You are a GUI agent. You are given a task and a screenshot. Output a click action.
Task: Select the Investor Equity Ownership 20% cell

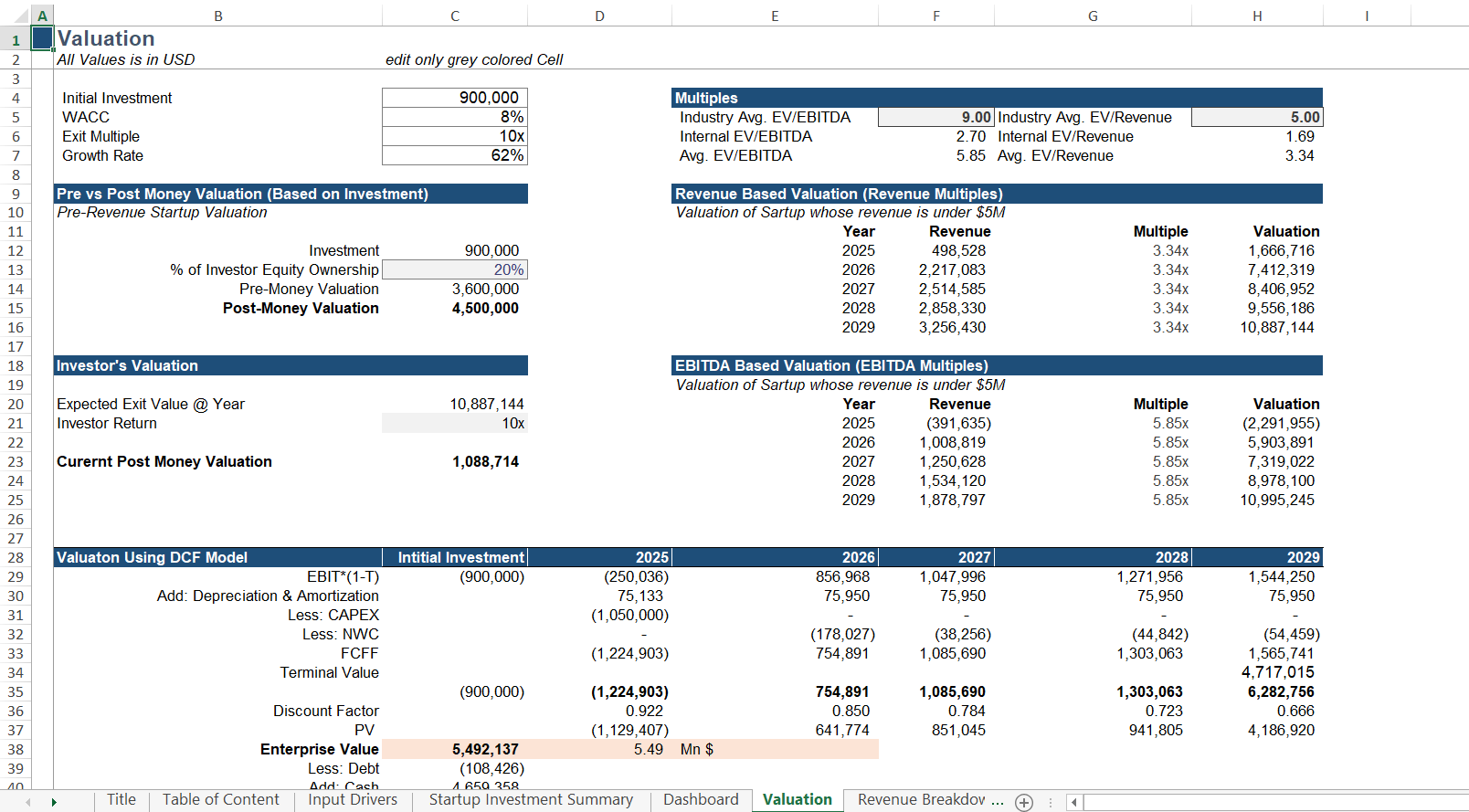pos(455,269)
